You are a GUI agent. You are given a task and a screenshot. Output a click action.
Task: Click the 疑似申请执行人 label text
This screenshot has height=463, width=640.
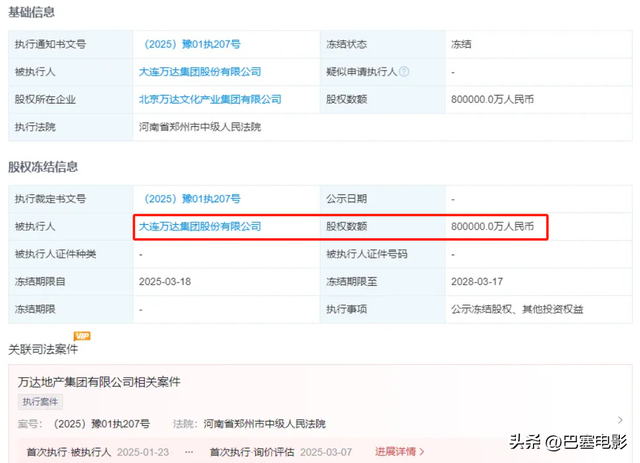click(x=361, y=72)
